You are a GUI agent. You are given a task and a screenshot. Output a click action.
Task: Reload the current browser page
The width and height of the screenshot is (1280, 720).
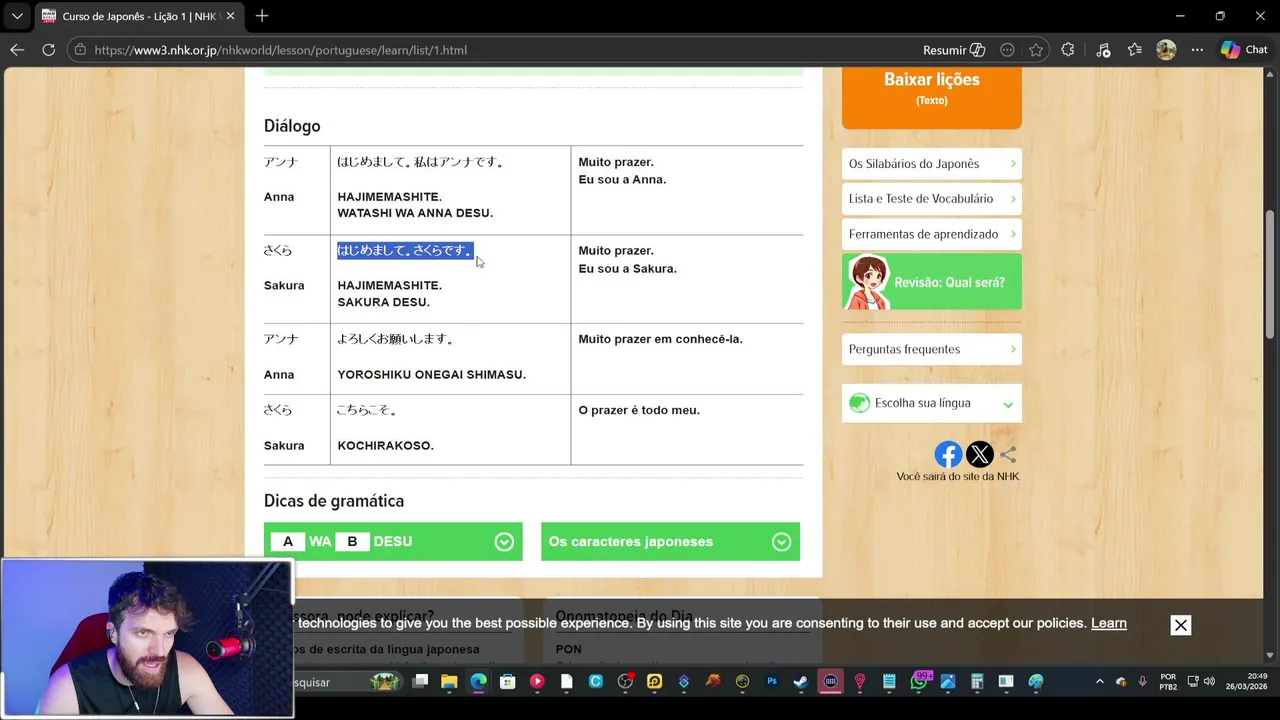(48, 50)
